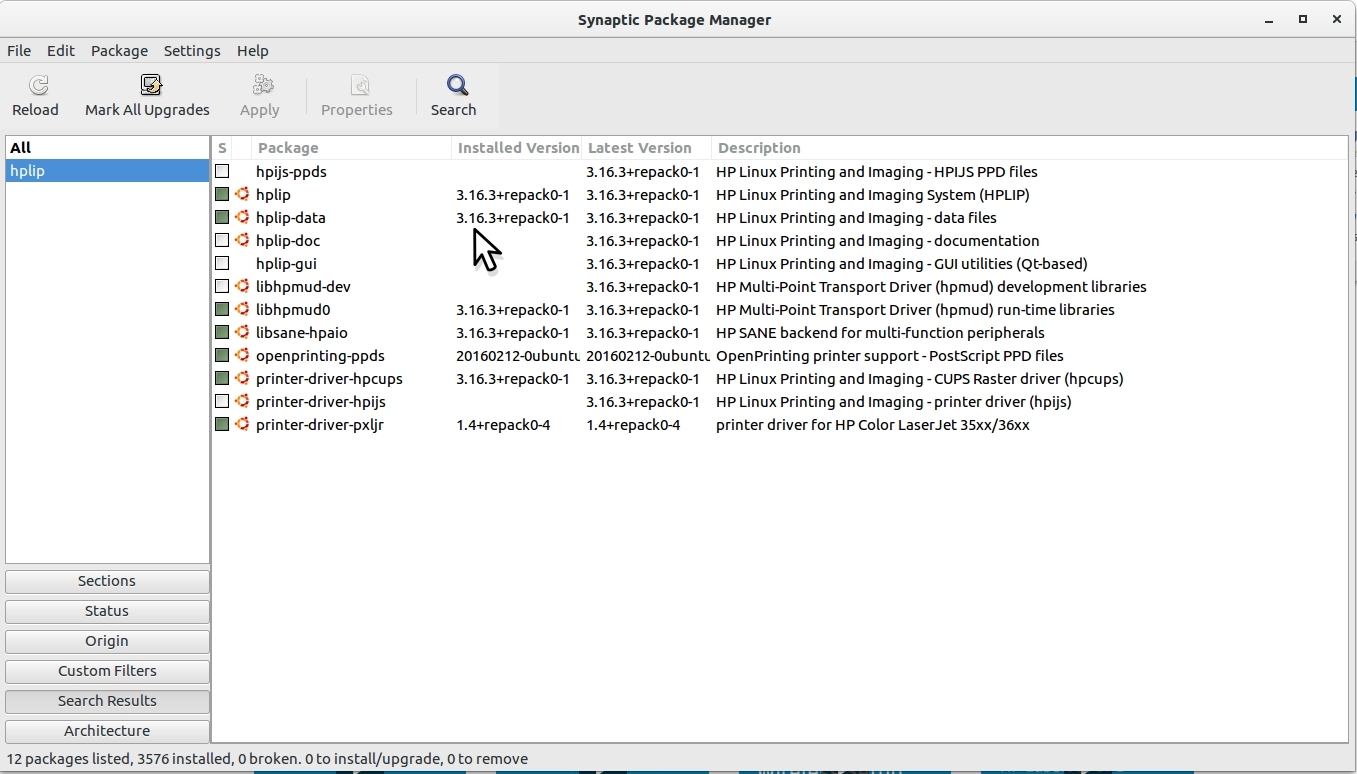The width and height of the screenshot is (1357, 774).
Task: Click the Ubuntu icon next to openprinting-ppds
Action: [x=242, y=356]
